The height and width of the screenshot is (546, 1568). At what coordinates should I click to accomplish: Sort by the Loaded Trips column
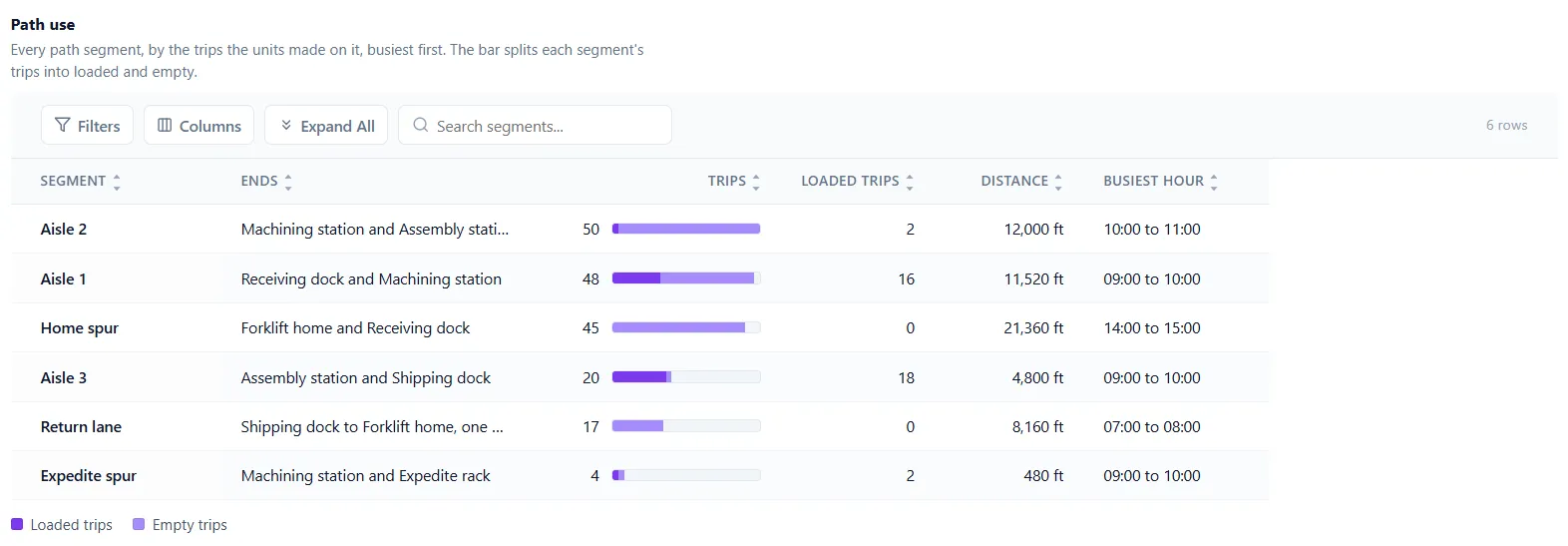(858, 181)
